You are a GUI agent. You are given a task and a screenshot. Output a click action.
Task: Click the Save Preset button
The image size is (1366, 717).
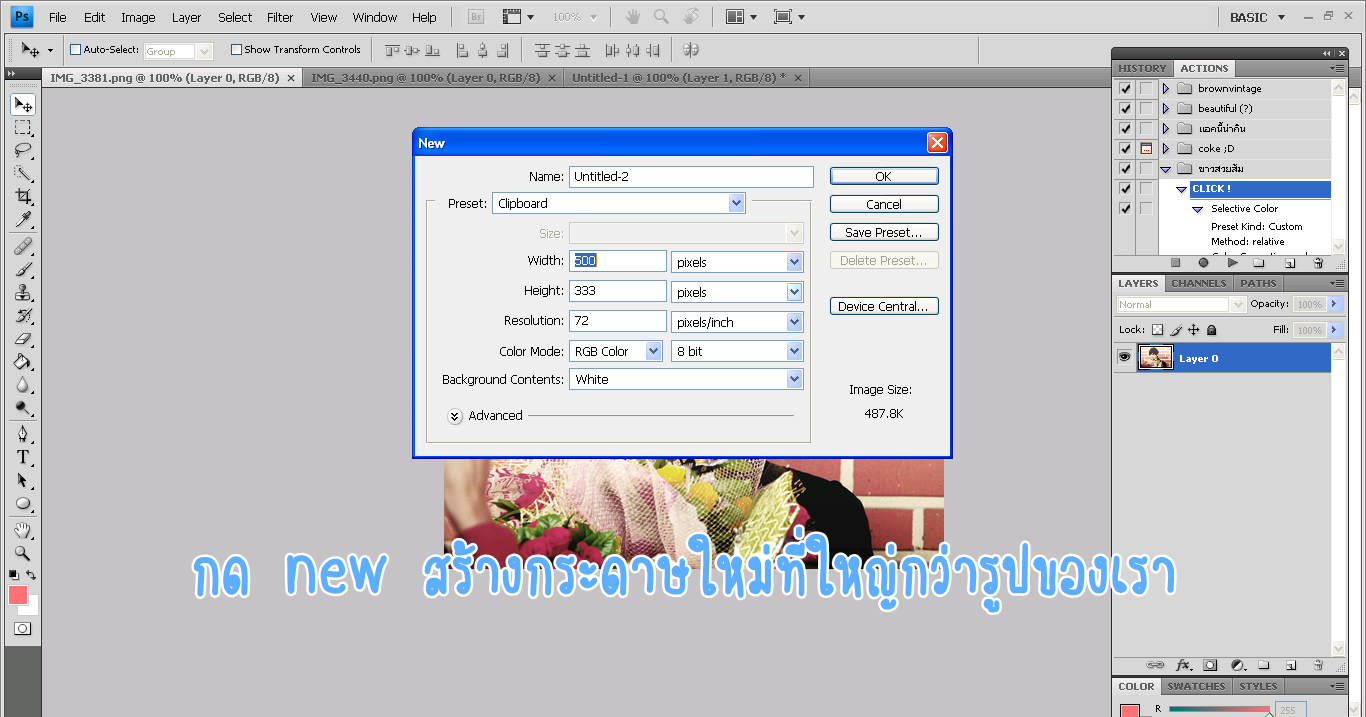pos(883,232)
